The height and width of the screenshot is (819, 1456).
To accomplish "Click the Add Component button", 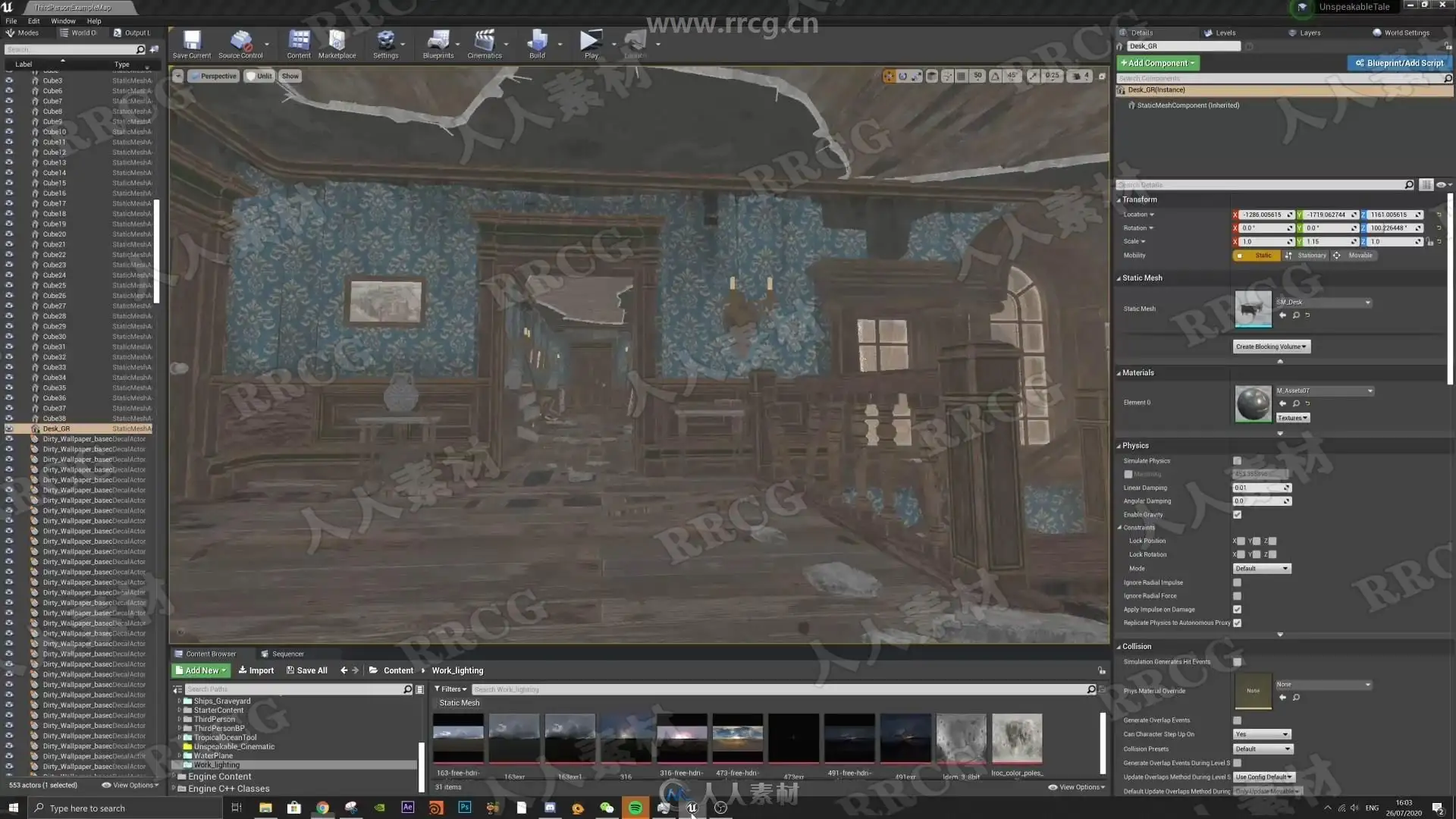I will pyautogui.click(x=1157, y=63).
